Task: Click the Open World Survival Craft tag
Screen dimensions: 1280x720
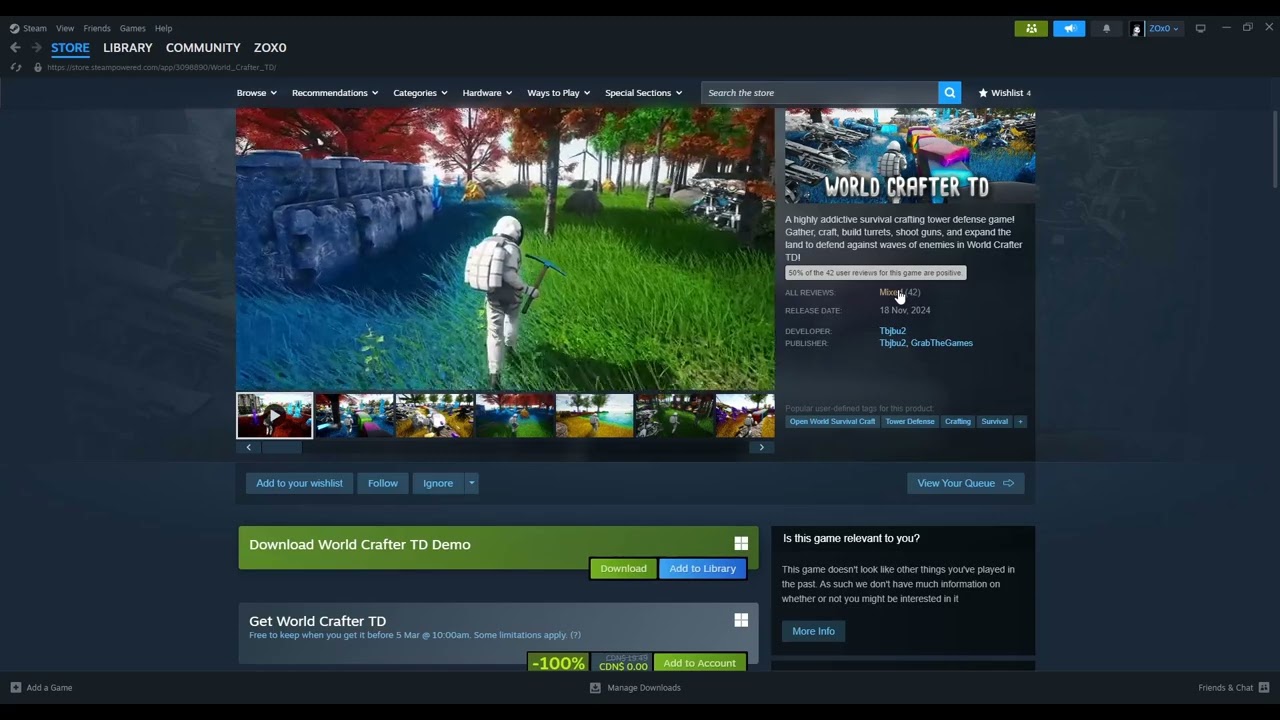Action: (x=832, y=421)
